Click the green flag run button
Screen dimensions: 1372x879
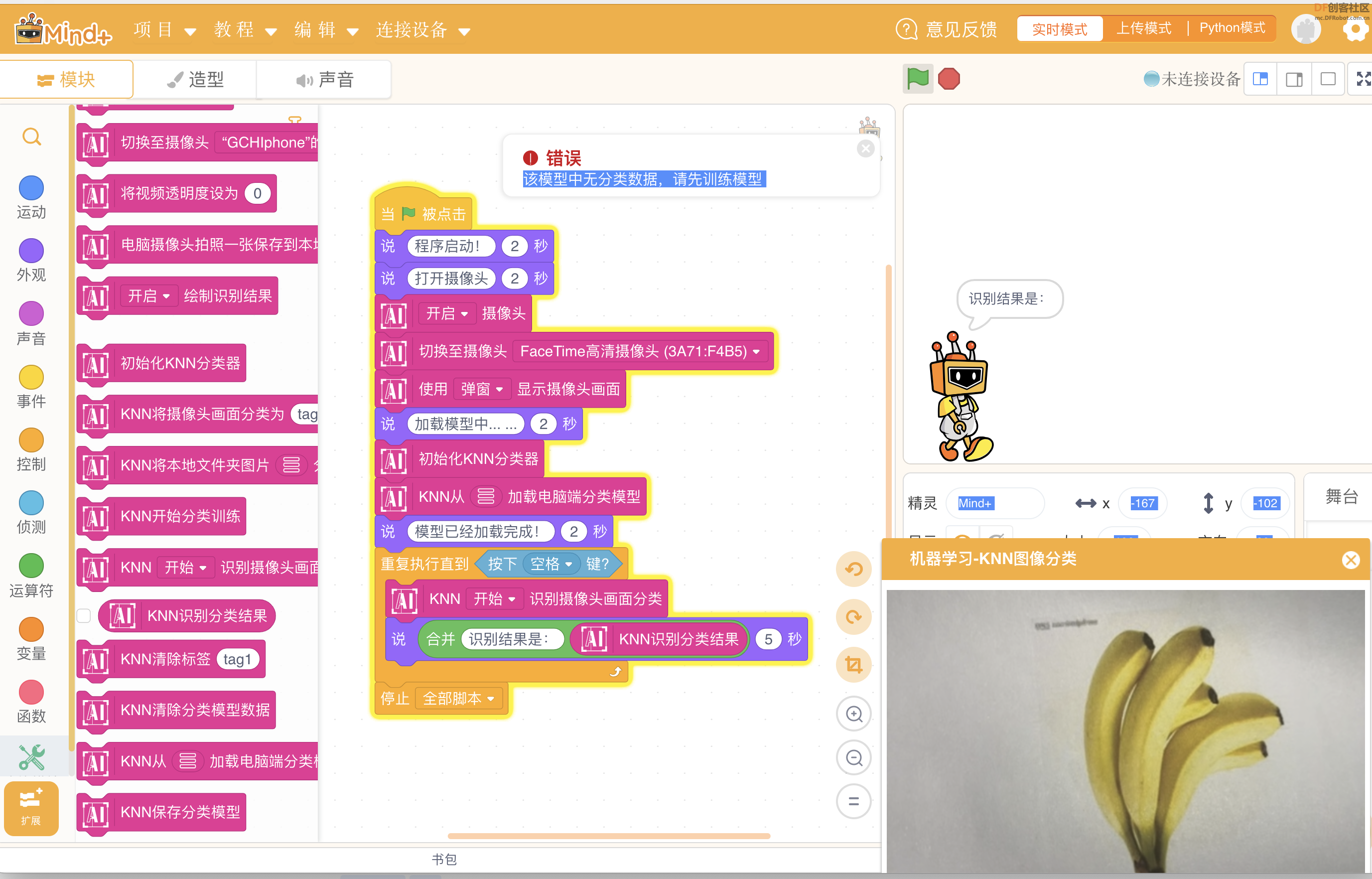click(917, 79)
